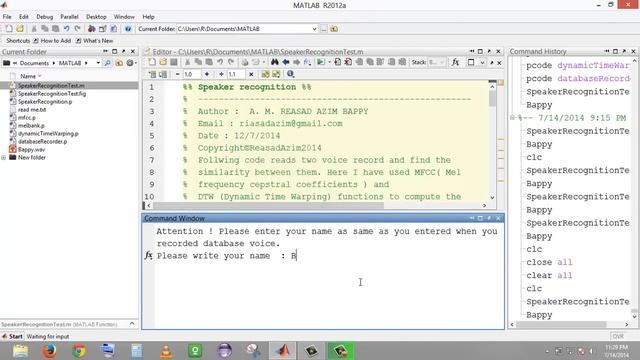Click the Editor toolbar Open file icon
The image size is (640, 360).
coord(163,62)
